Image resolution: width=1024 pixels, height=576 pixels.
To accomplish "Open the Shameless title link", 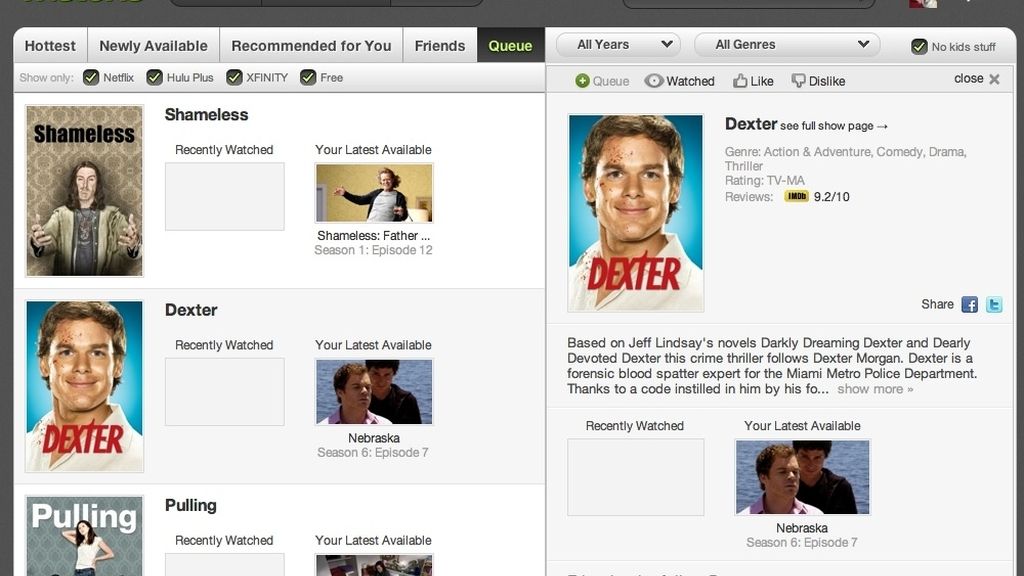I will click(x=206, y=115).
